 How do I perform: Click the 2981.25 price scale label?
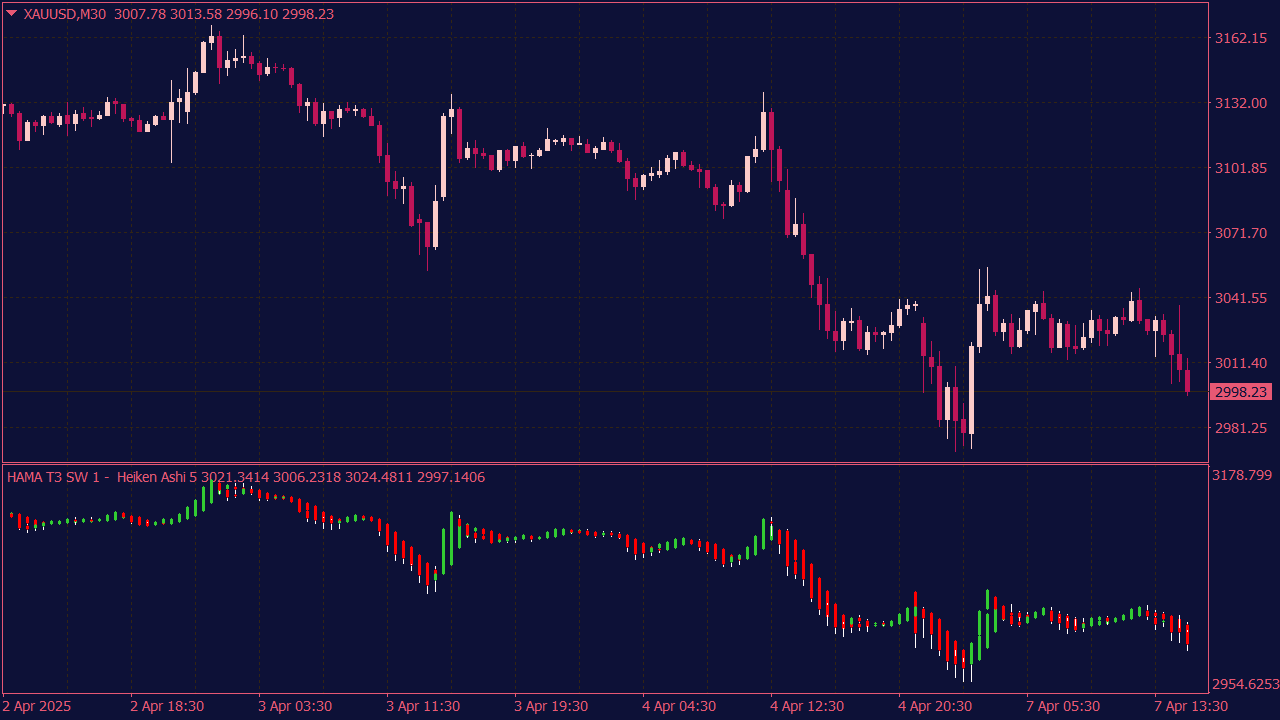tap(1240, 428)
